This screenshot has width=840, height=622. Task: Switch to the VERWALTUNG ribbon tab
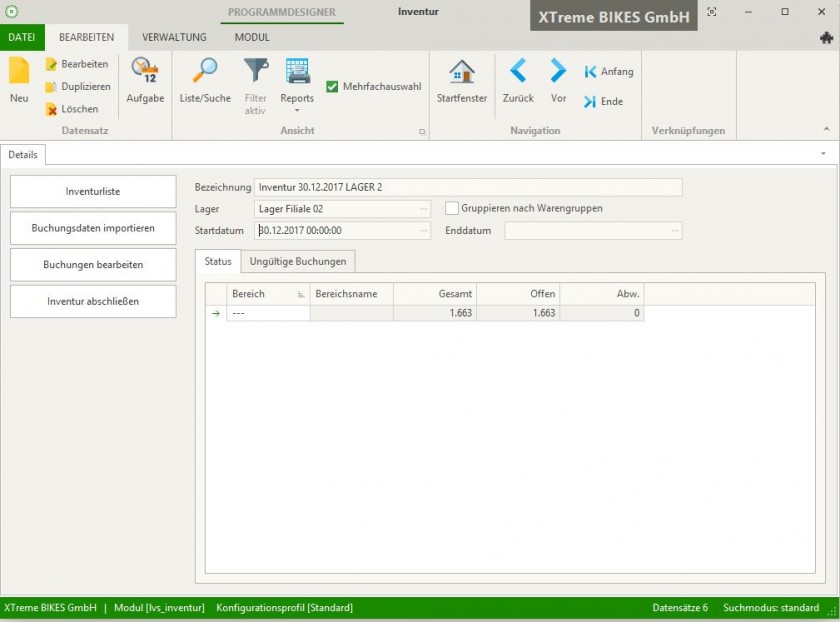pos(174,38)
